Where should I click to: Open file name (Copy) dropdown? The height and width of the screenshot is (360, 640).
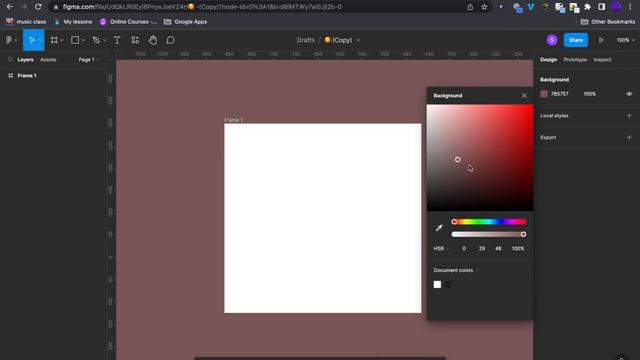(358, 40)
